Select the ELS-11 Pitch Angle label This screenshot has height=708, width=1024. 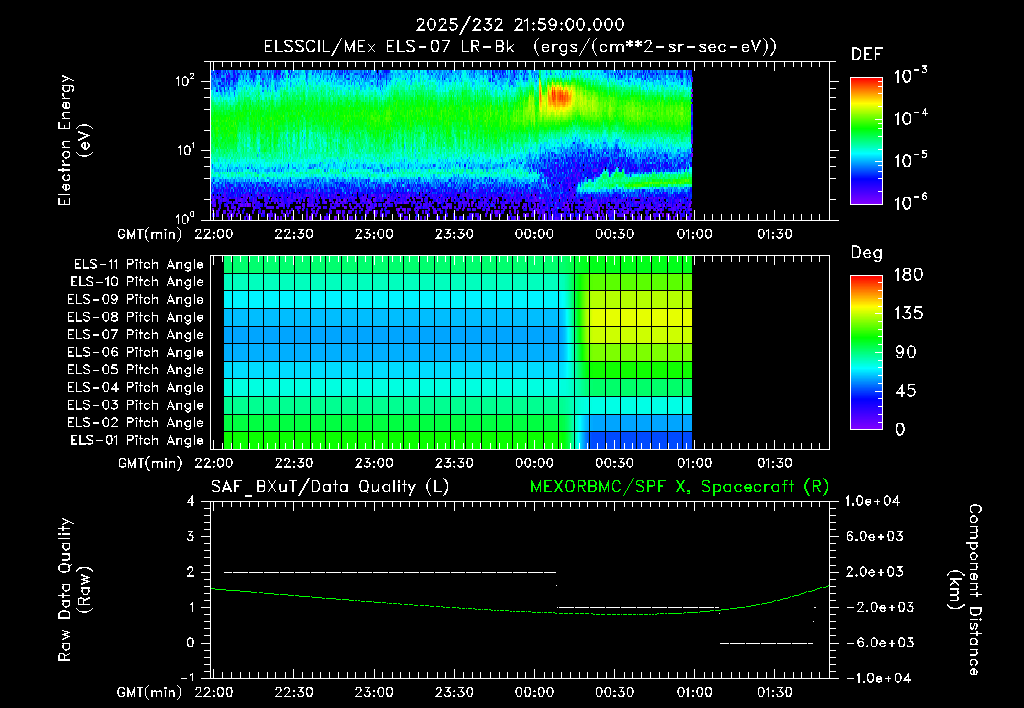tap(138, 265)
